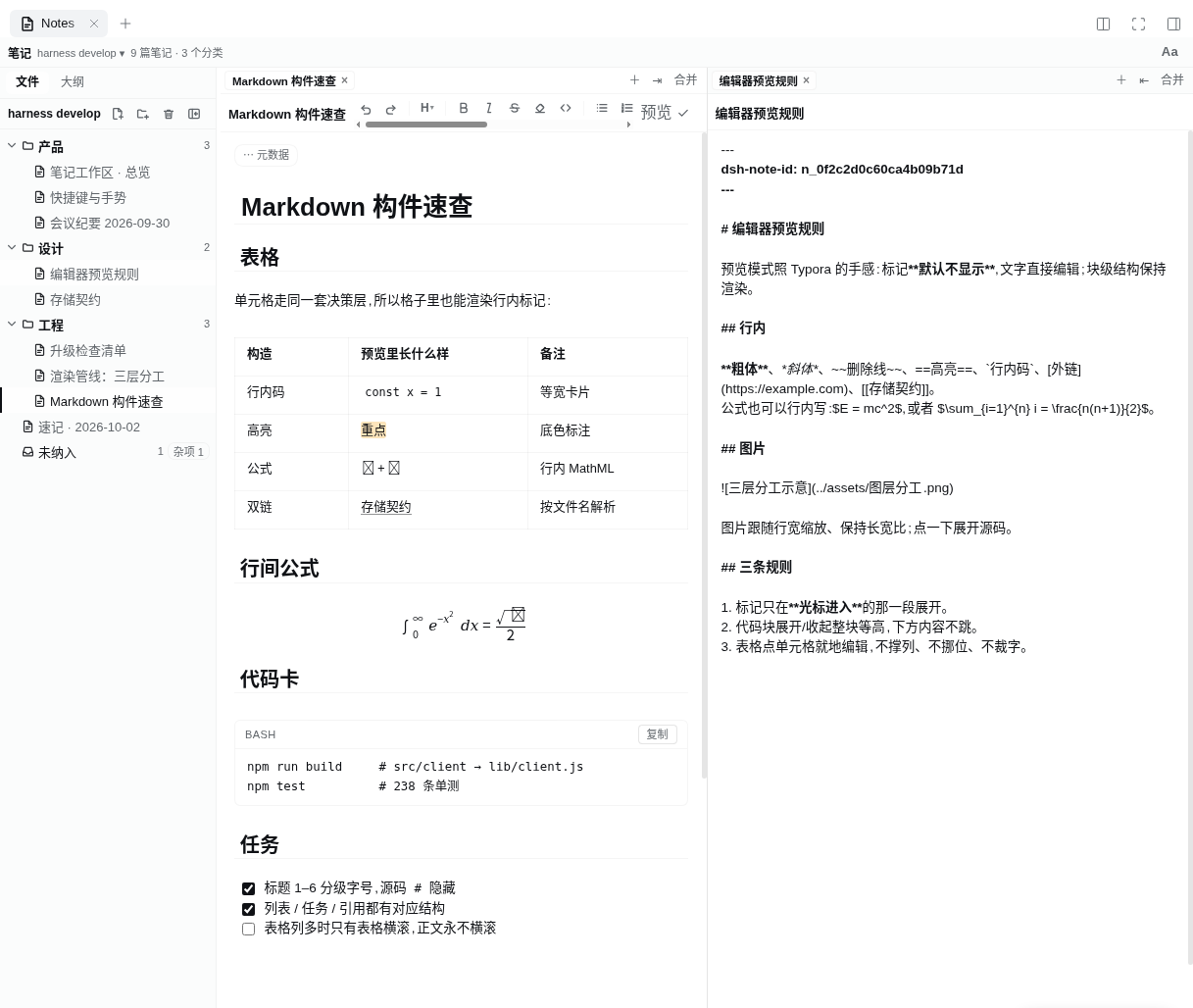Create a new note in harness develop
The image size is (1193, 1008).
point(118,114)
